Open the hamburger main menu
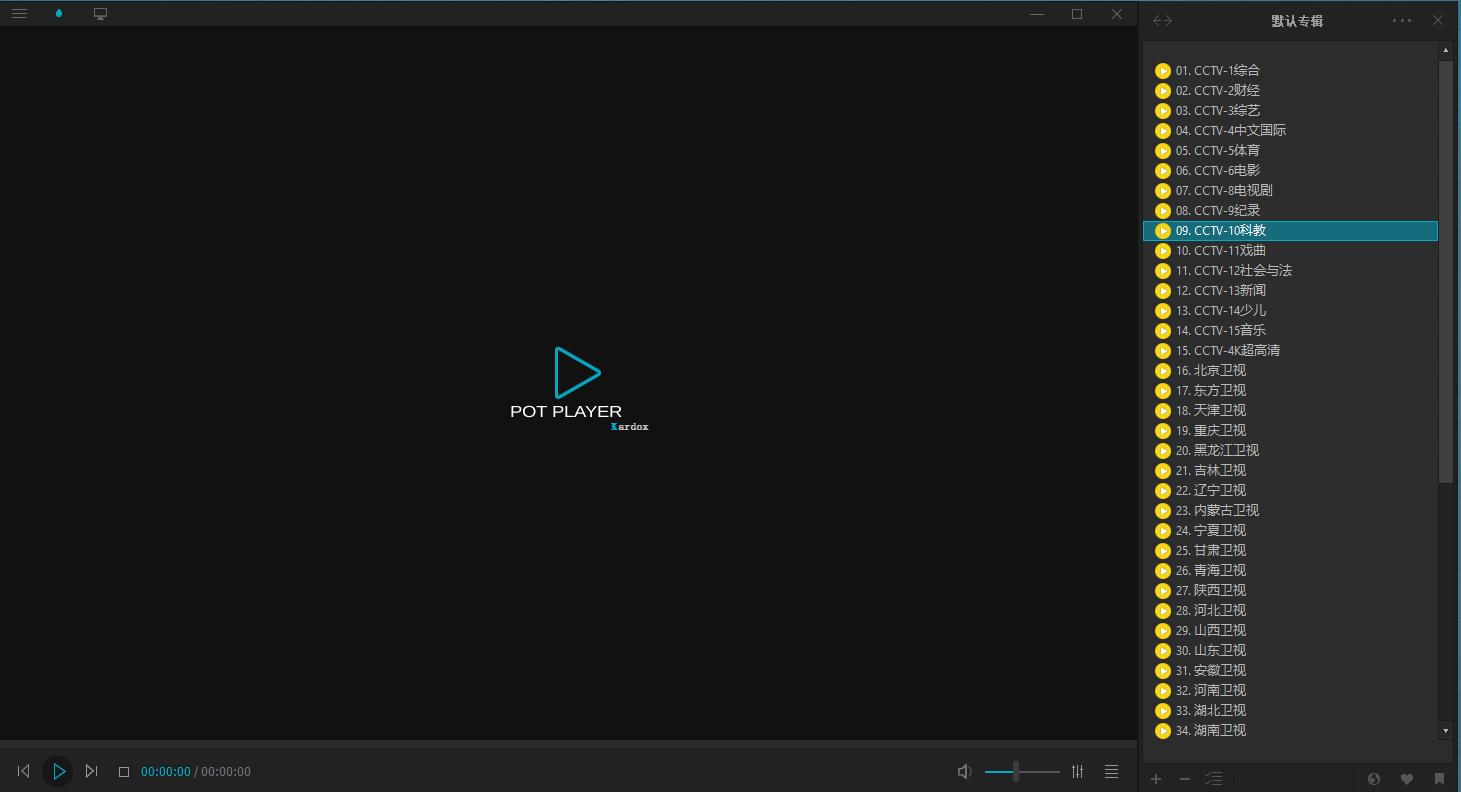Image resolution: width=1461 pixels, height=792 pixels. tap(19, 14)
